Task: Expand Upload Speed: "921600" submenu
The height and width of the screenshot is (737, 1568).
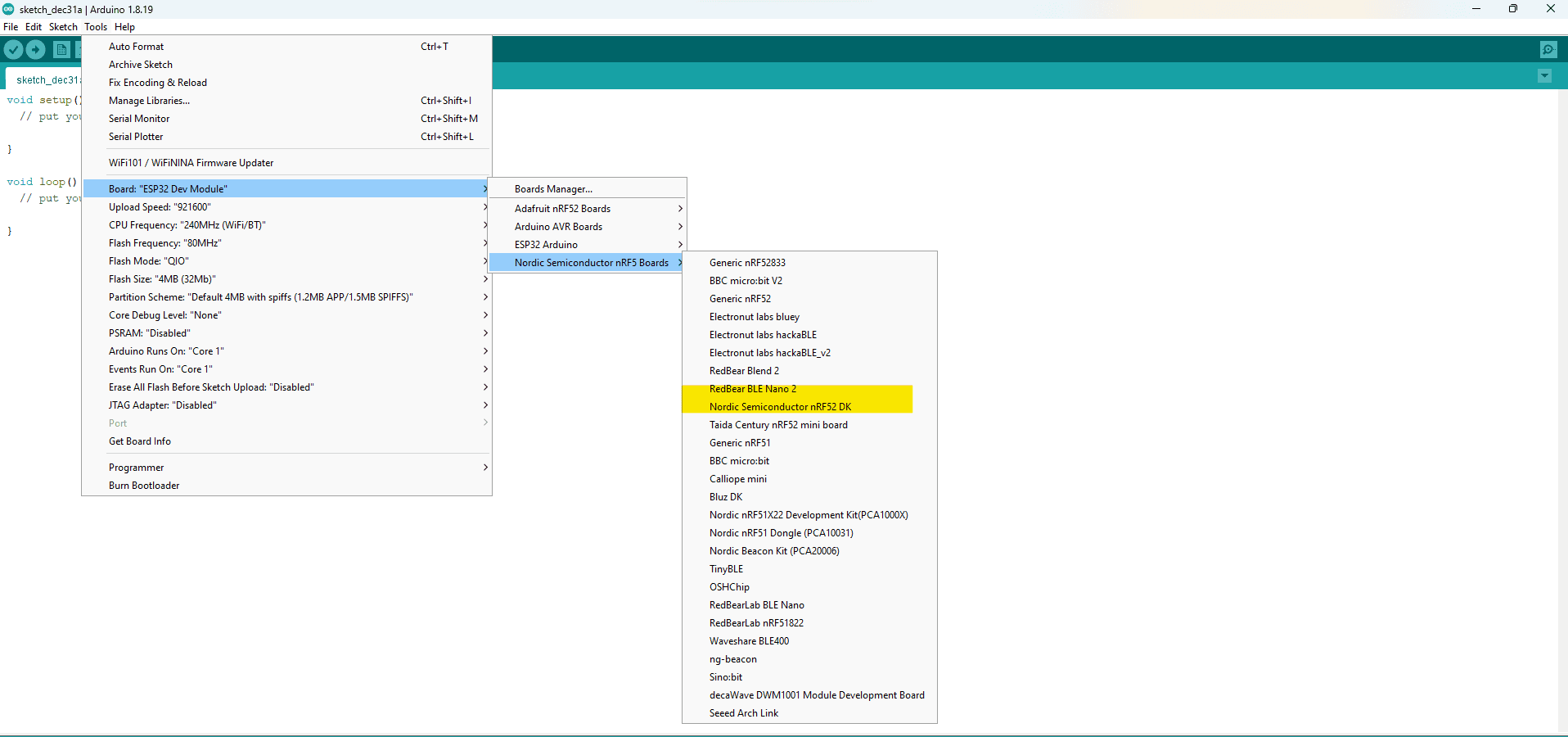Action: [x=286, y=207]
